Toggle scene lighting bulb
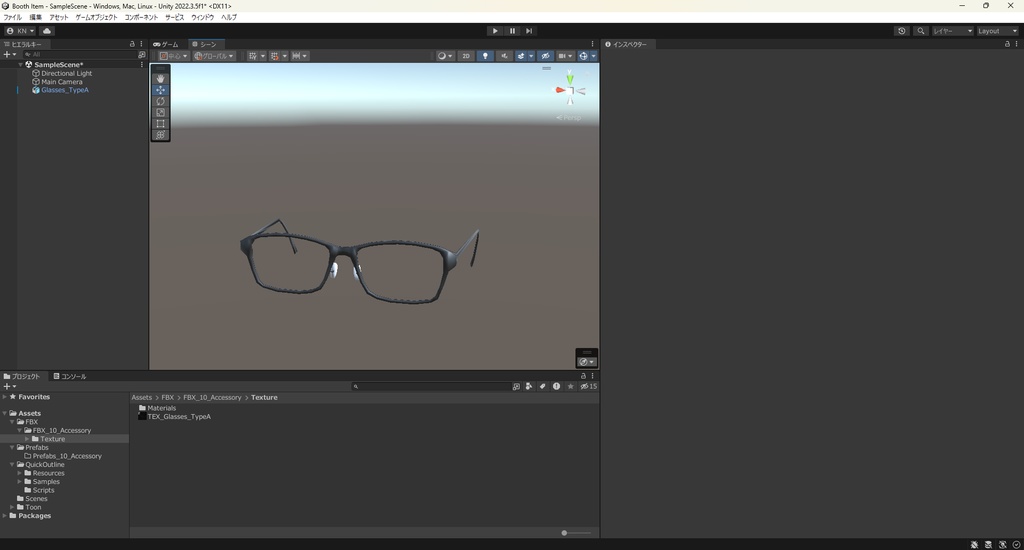Image resolution: width=1024 pixels, height=550 pixels. [x=485, y=56]
